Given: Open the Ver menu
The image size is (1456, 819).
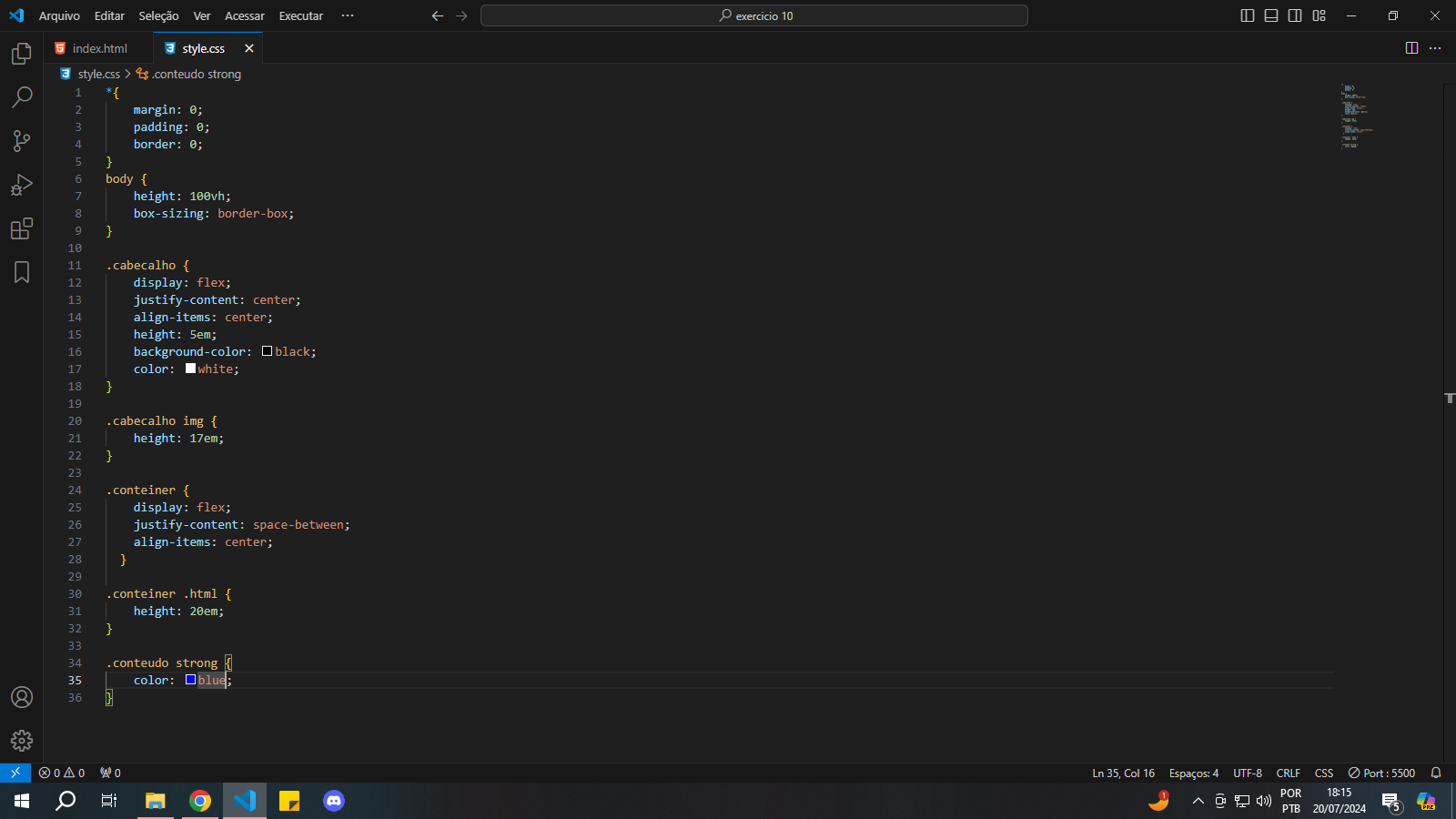Looking at the screenshot, I should (202, 15).
